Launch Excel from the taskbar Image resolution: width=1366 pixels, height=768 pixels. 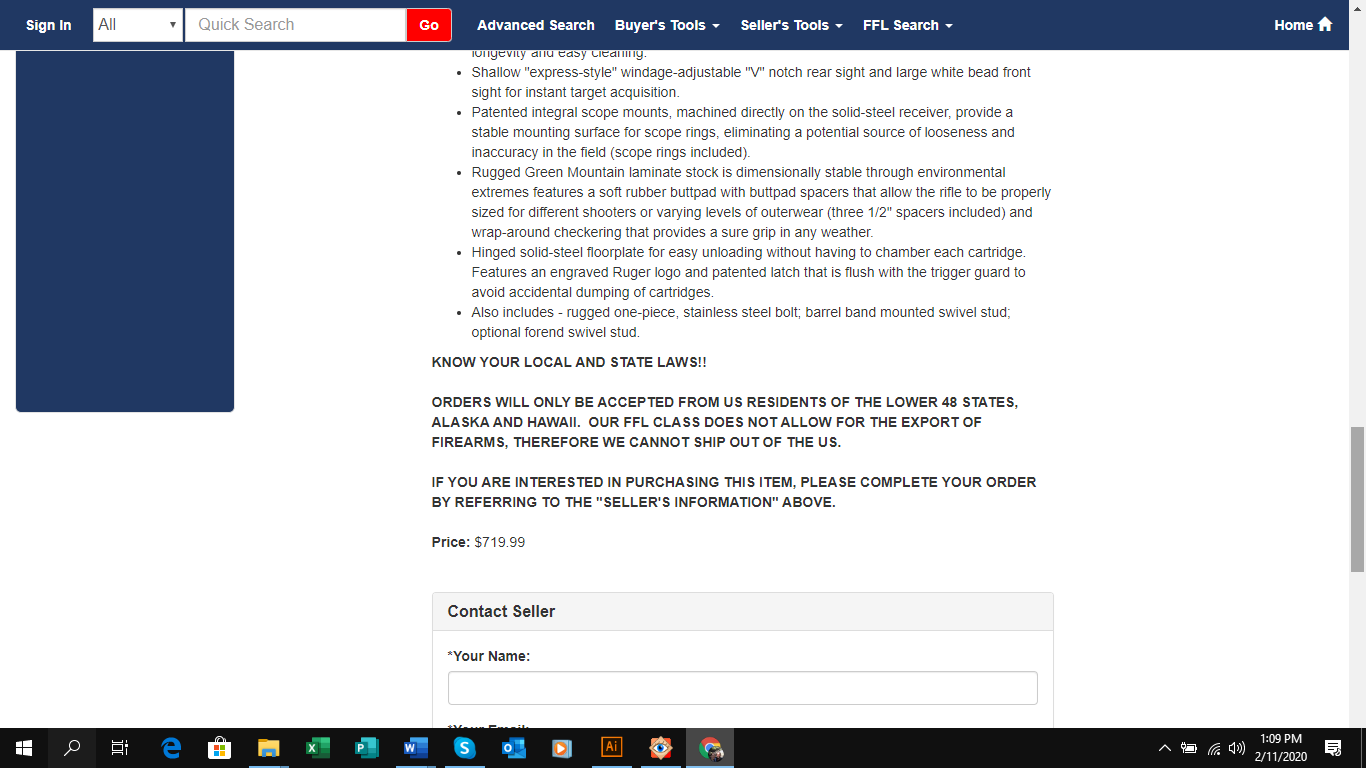coord(318,747)
